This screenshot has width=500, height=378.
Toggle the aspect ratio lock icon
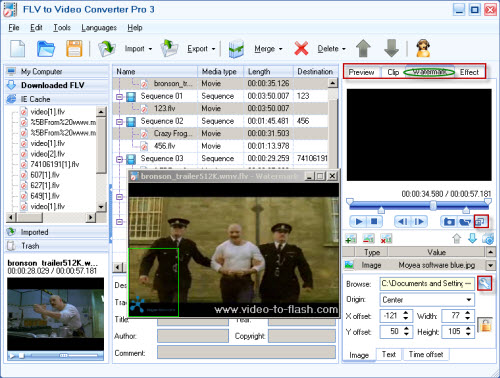[485, 324]
